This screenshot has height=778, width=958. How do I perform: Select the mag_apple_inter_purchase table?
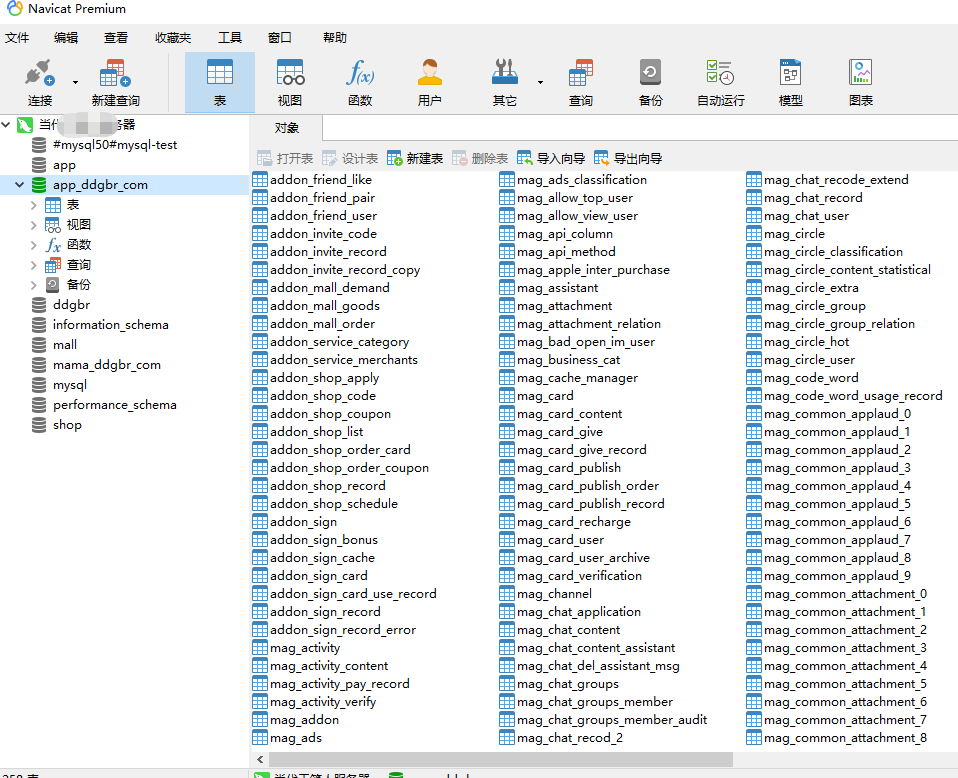point(593,270)
